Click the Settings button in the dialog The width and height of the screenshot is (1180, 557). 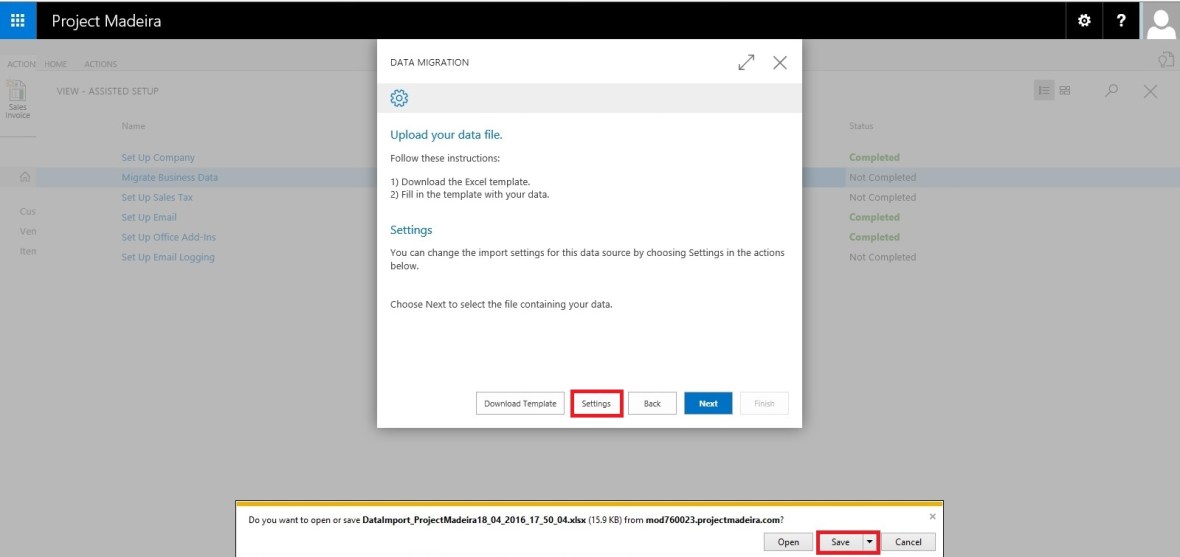(596, 404)
